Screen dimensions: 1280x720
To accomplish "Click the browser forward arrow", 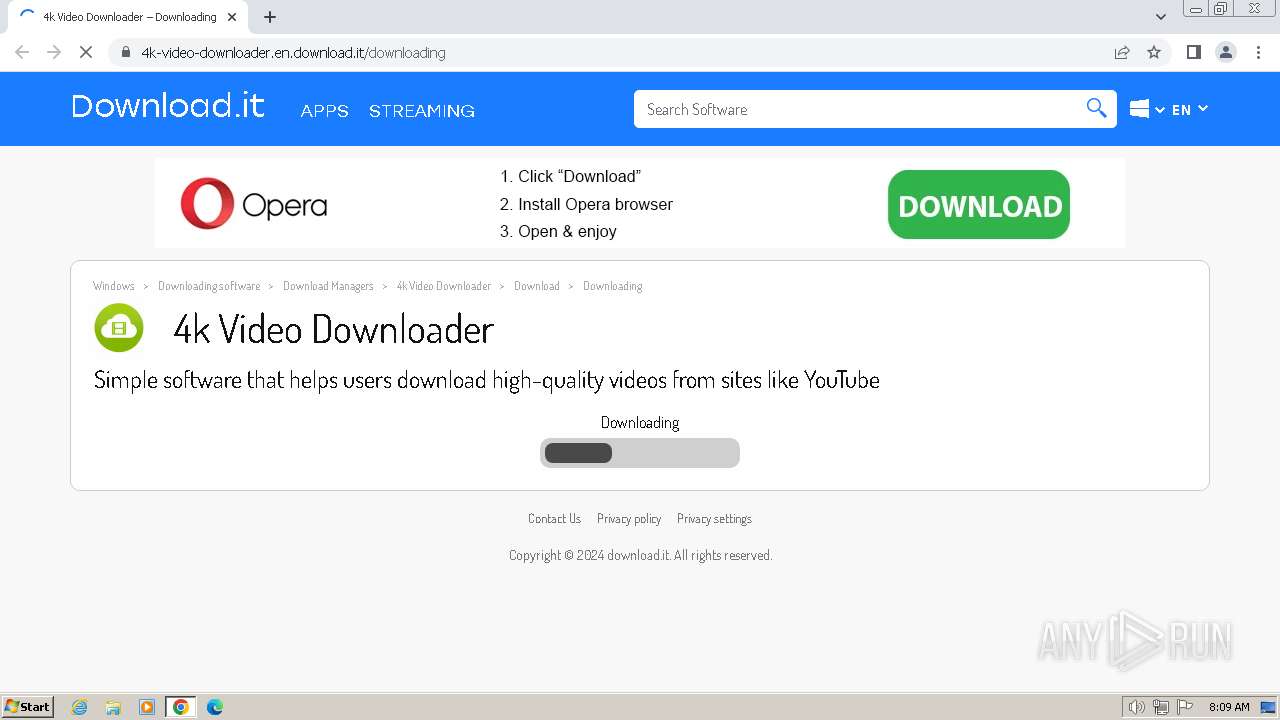I will click(x=54, y=52).
